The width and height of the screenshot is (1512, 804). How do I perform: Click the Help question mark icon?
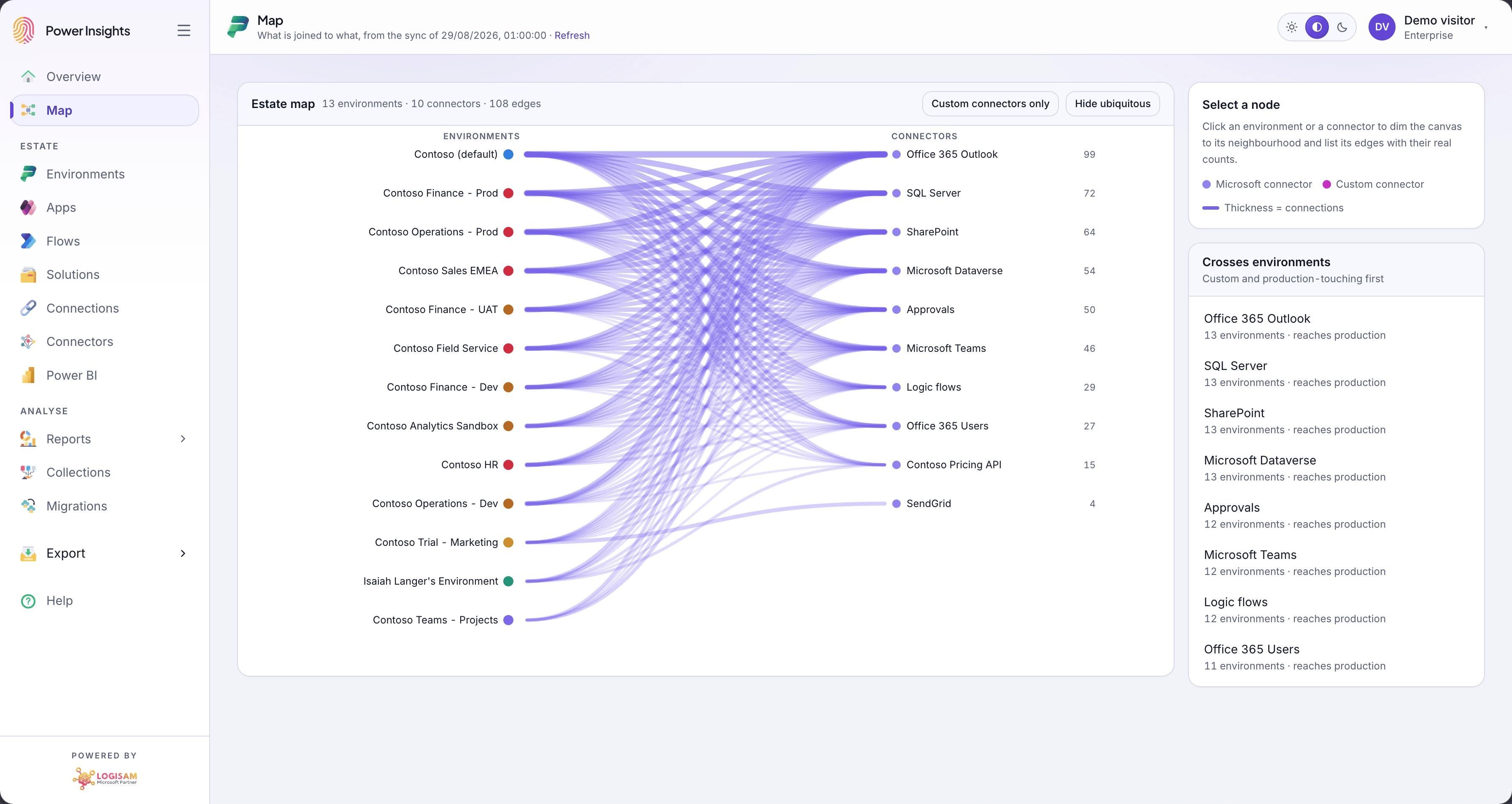tap(28, 600)
